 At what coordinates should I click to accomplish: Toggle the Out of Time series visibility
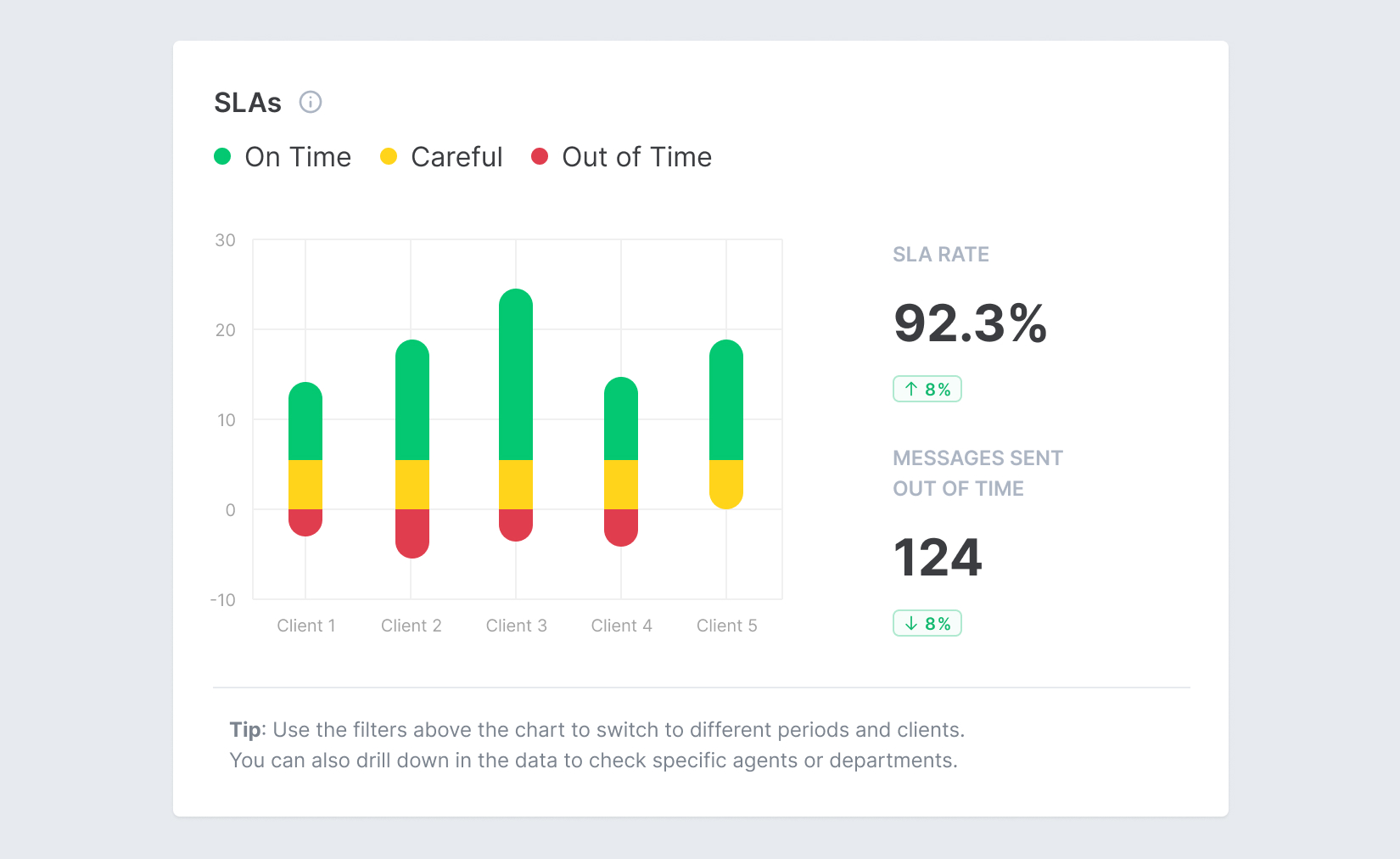point(637,156)
